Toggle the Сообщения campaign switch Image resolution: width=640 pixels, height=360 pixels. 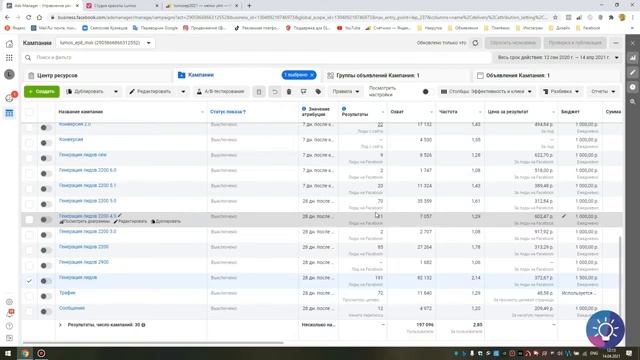pyautogui.click(x=46, y=312)
